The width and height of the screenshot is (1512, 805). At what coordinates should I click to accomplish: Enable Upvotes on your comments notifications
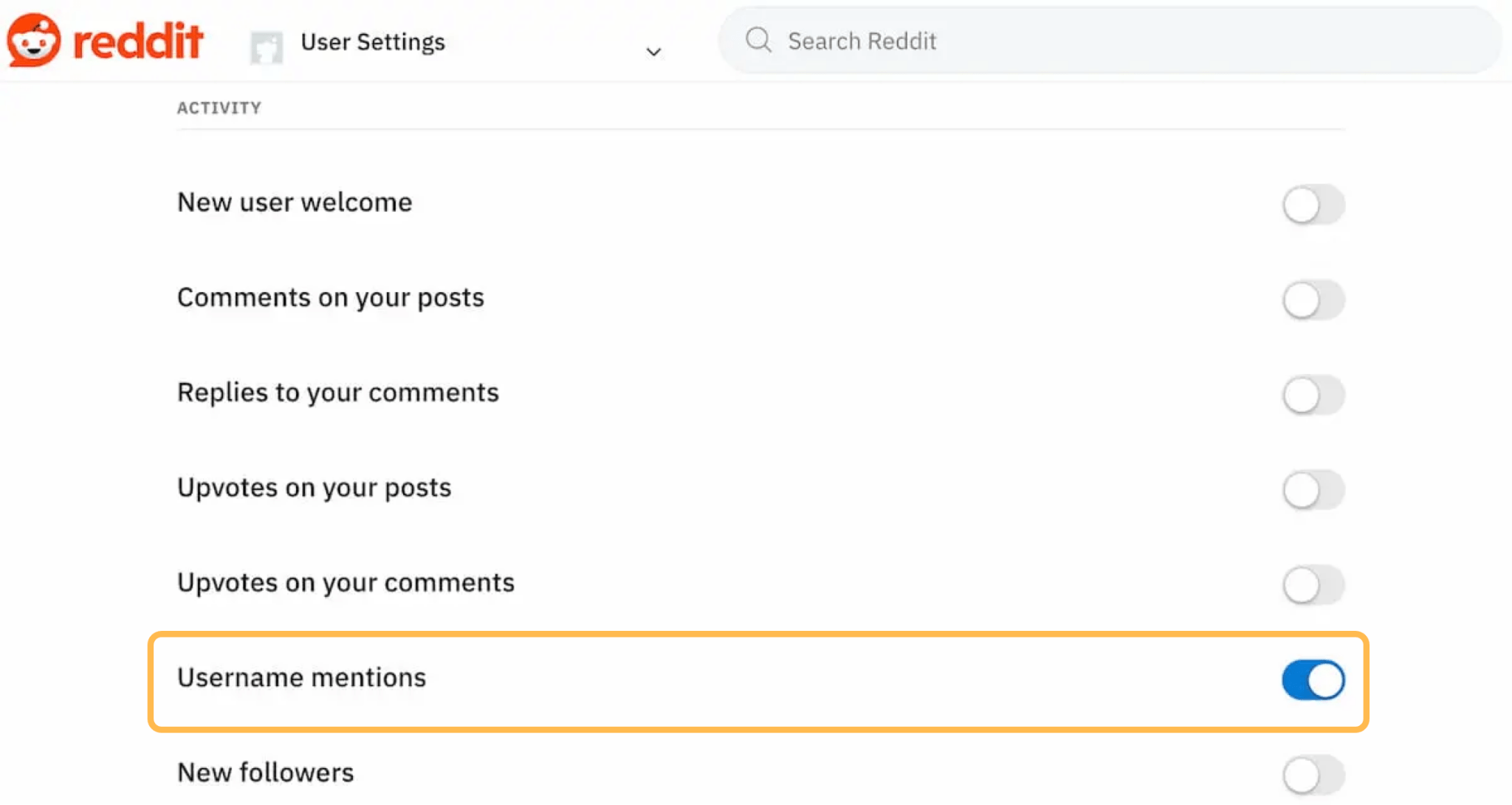point(1313,584)
